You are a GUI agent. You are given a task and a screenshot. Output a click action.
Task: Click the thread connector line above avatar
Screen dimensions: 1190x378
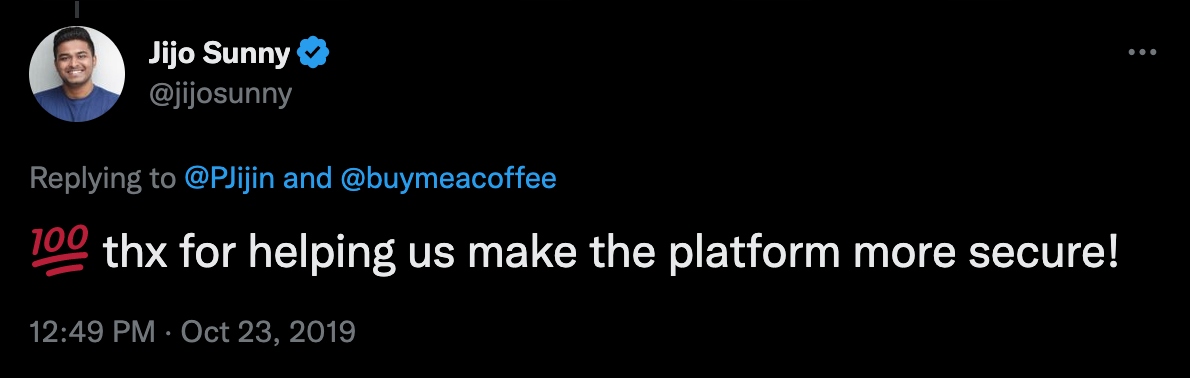pos(77,9)
